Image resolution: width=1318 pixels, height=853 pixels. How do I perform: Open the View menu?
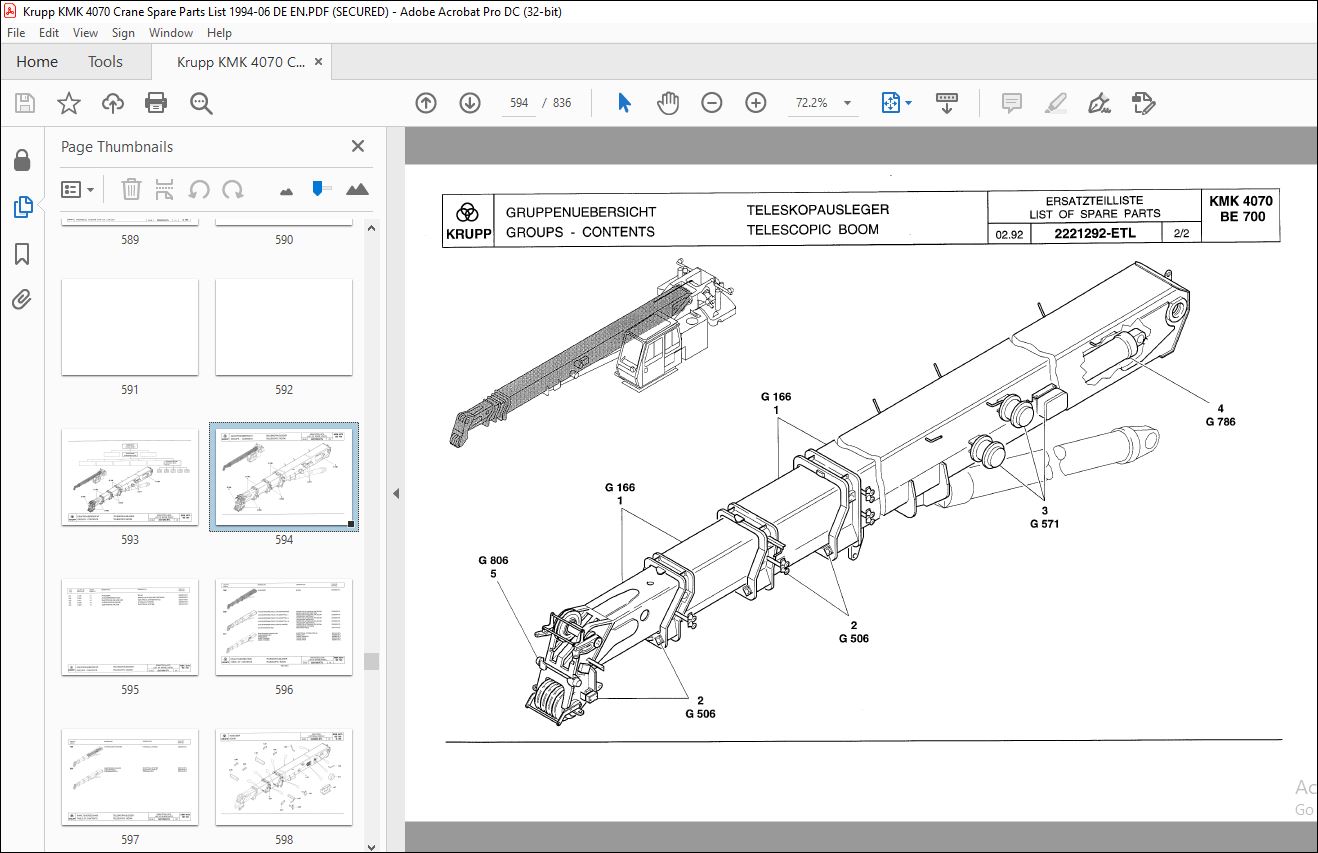pos(85,33)
